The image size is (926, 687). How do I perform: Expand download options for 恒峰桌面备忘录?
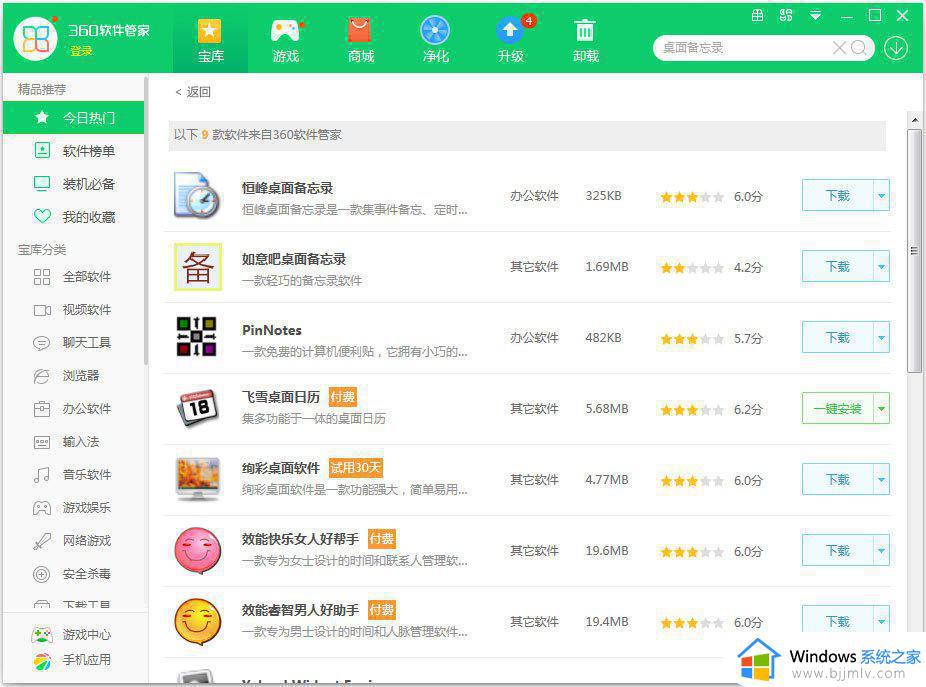coord(881,196)
